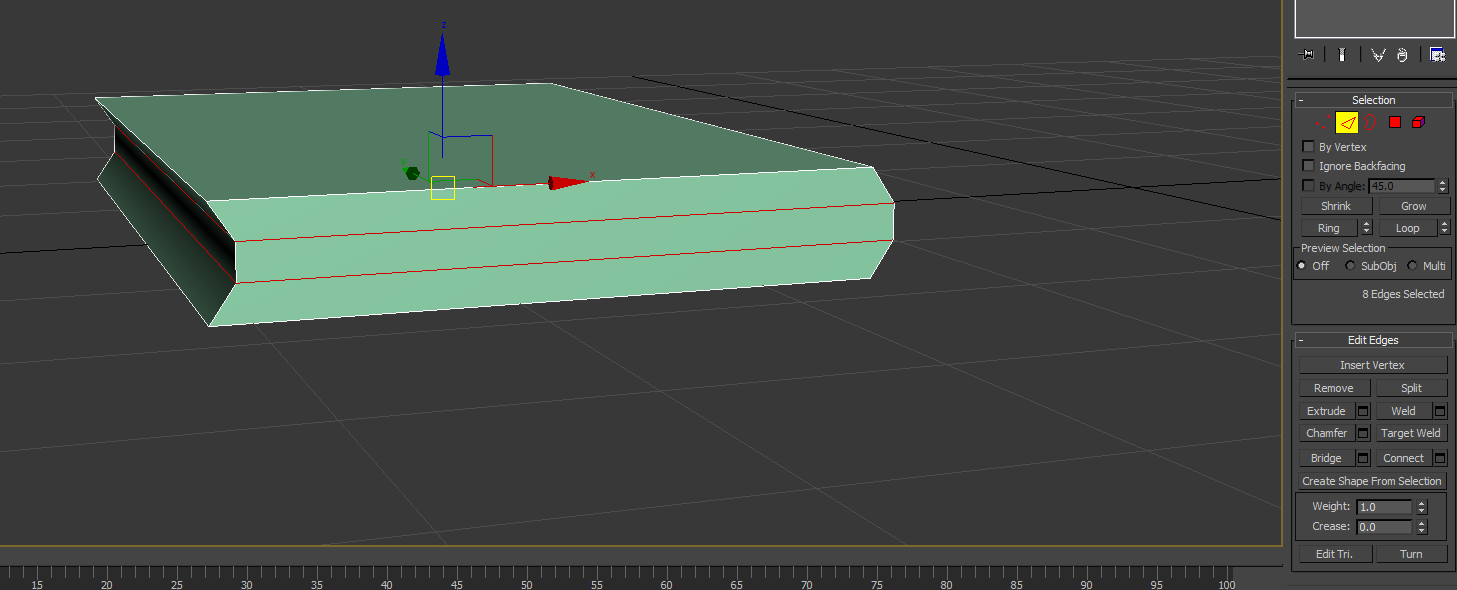The height and width of the screenshot is (590, 1457).
Task: Click the Target Weld button
Action: pos(1411,433)
